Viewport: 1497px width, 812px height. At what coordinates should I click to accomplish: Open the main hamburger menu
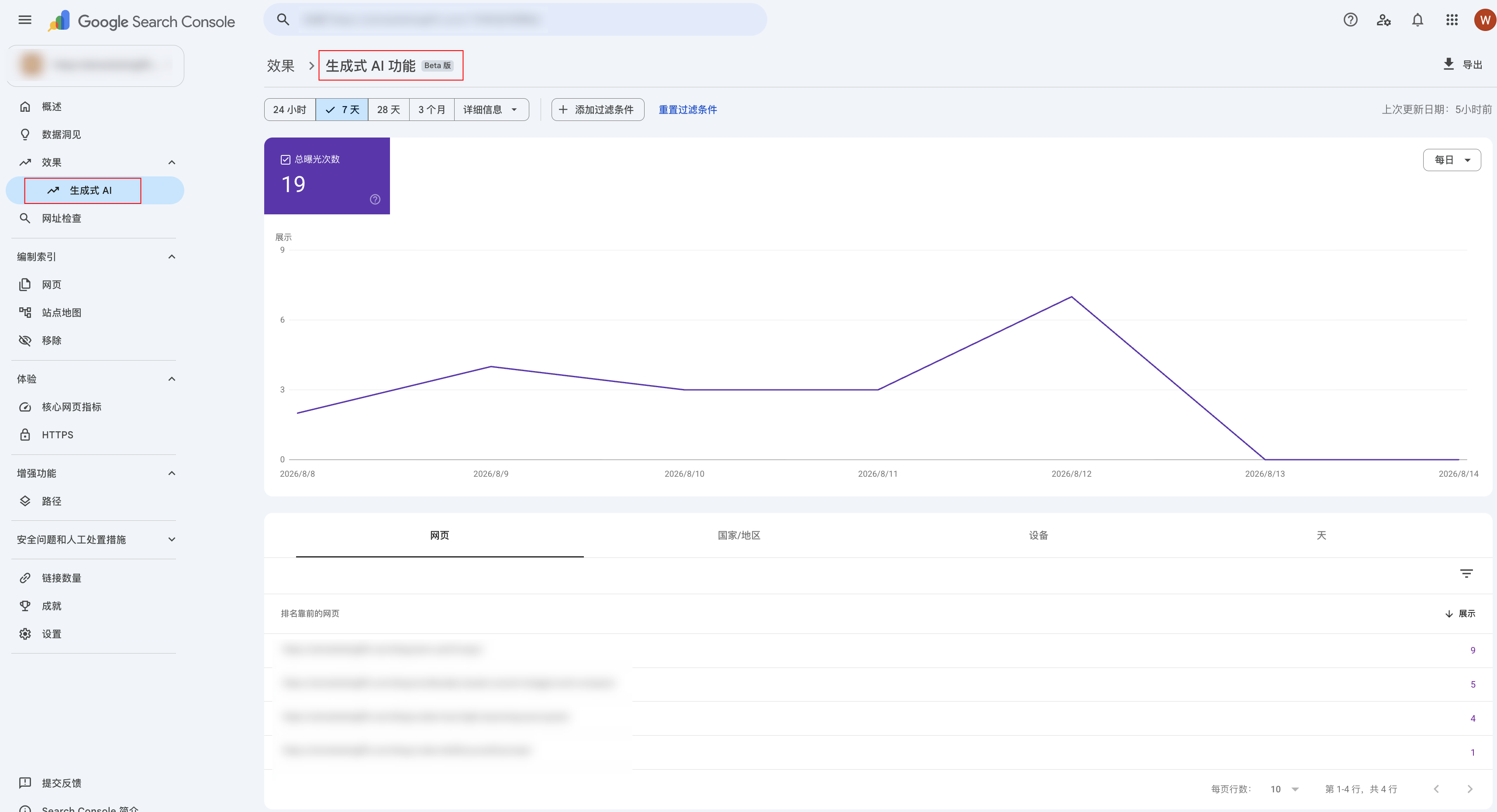25,21
